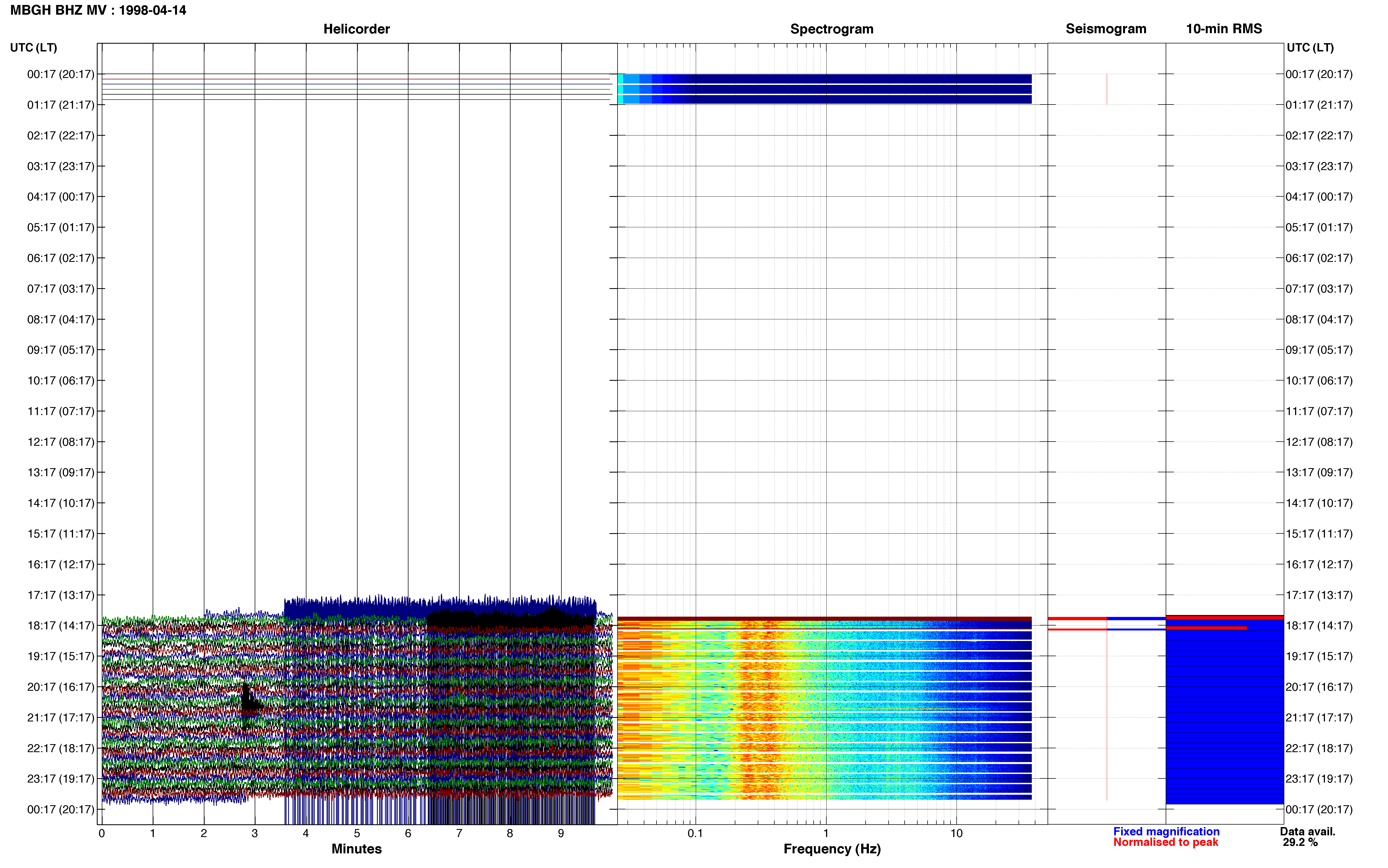This screenshot has height=868, width=1388.
Task: Click the 'Minutes' axis label
Action: click(356, 848)
